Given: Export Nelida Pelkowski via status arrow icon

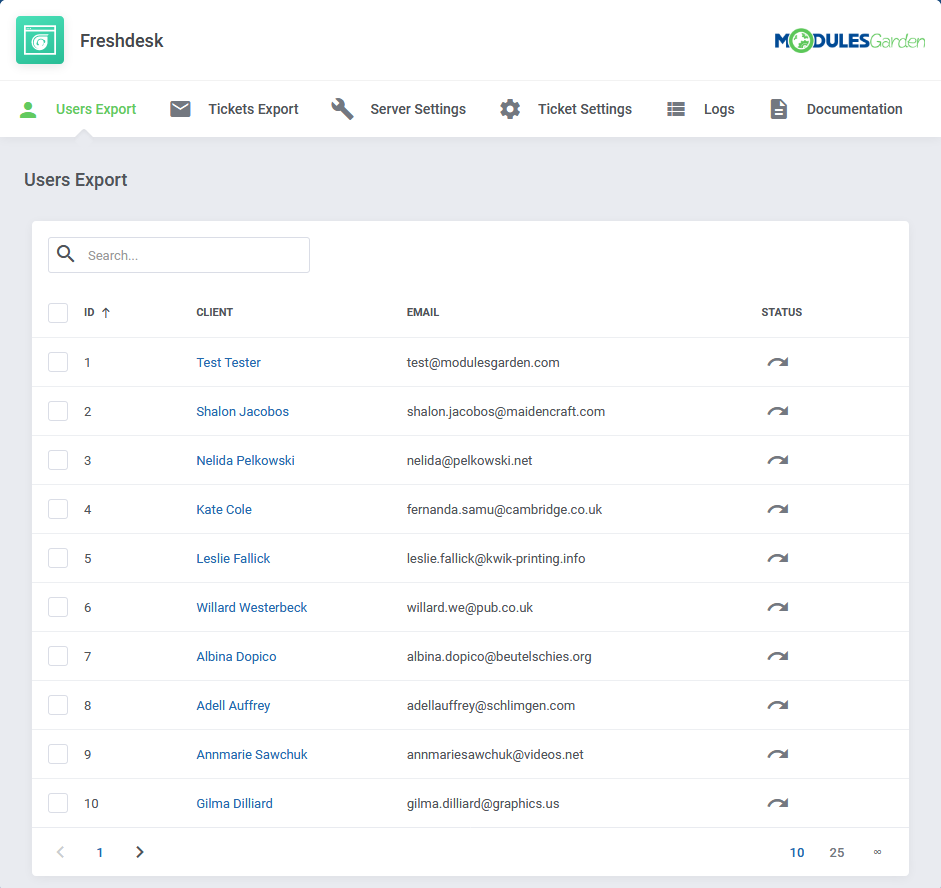Looking at the screenshot, I should coord(778,460).
